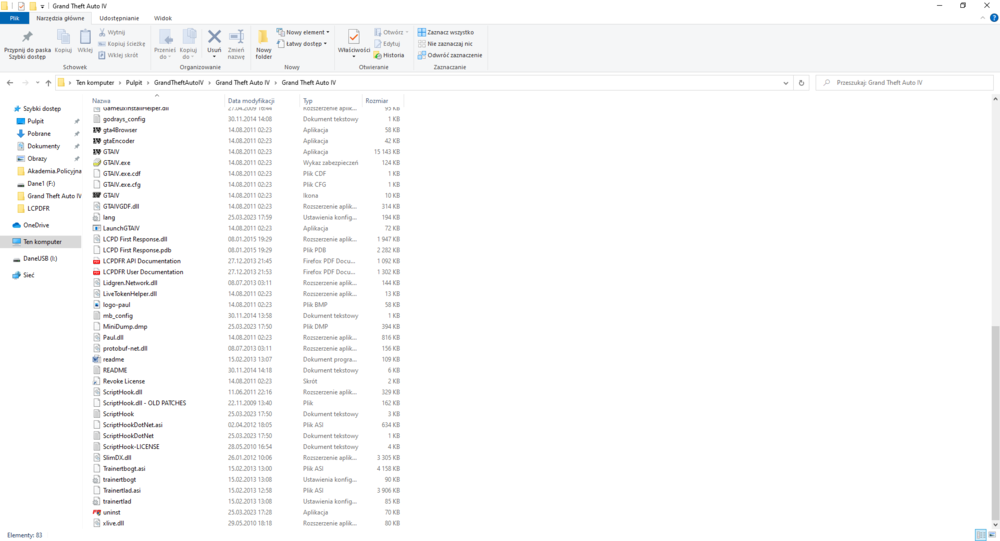The image size is (1000, 541).
Task: Open recent locations dropdown near navigation arrows
Action: [x=37, y=82]
